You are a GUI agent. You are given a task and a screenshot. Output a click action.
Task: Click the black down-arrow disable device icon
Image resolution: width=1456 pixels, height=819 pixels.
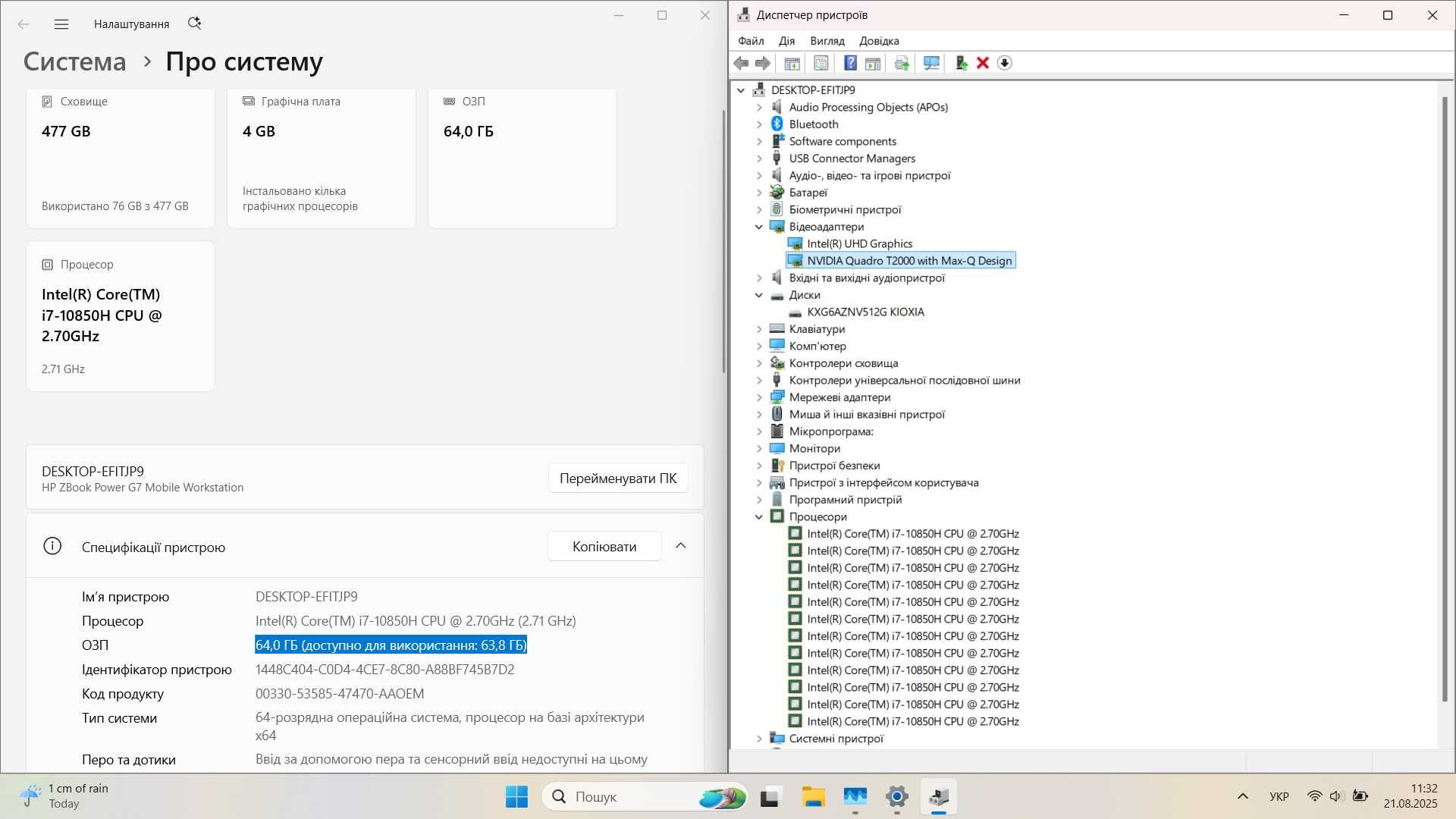coord(1005,63)
